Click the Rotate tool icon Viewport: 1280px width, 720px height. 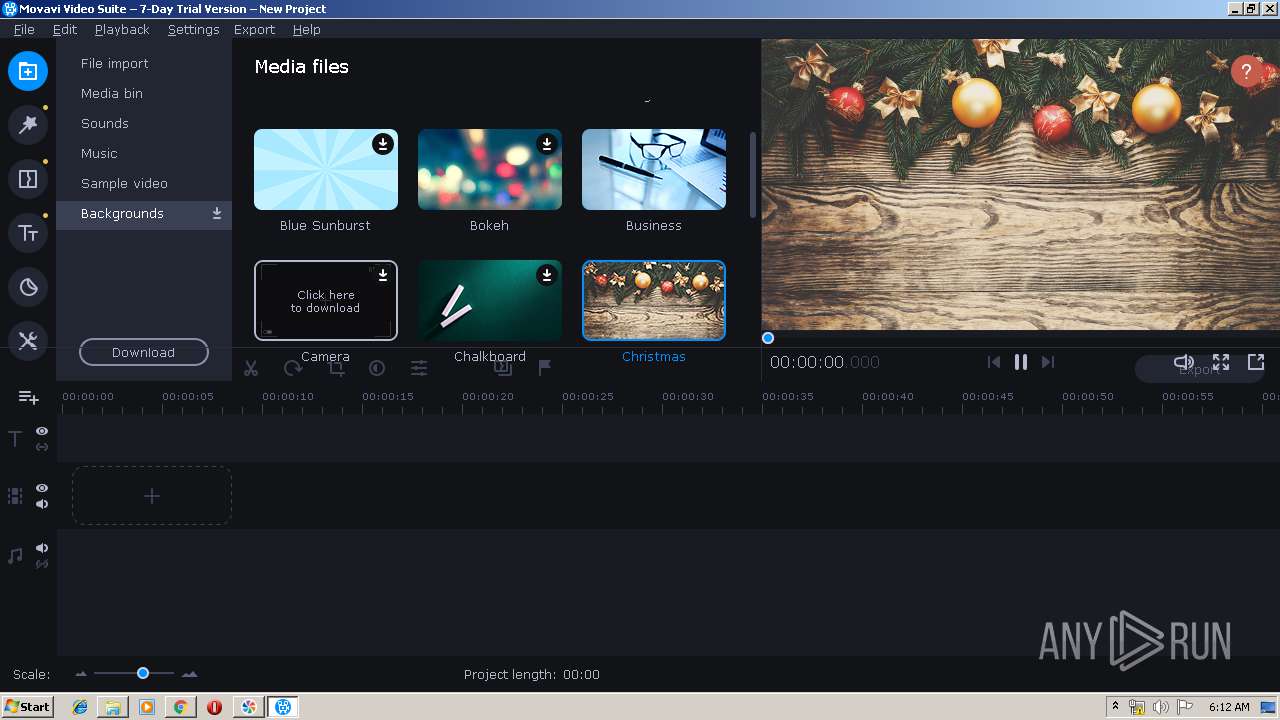293,368
